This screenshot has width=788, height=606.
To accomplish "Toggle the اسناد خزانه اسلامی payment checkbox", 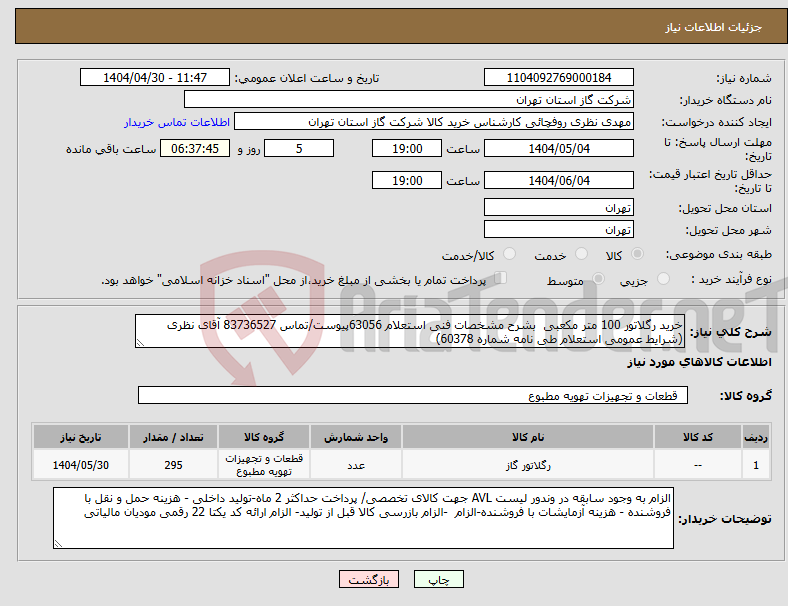I will tap(500, 277).
